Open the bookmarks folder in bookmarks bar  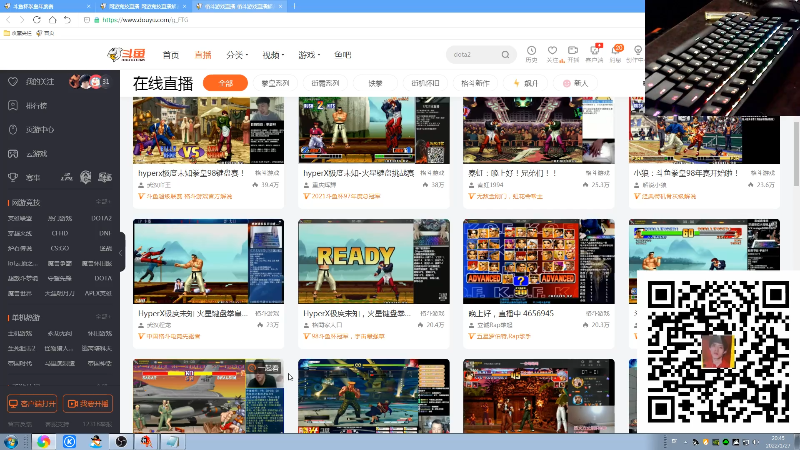click(x=17, y=33)
